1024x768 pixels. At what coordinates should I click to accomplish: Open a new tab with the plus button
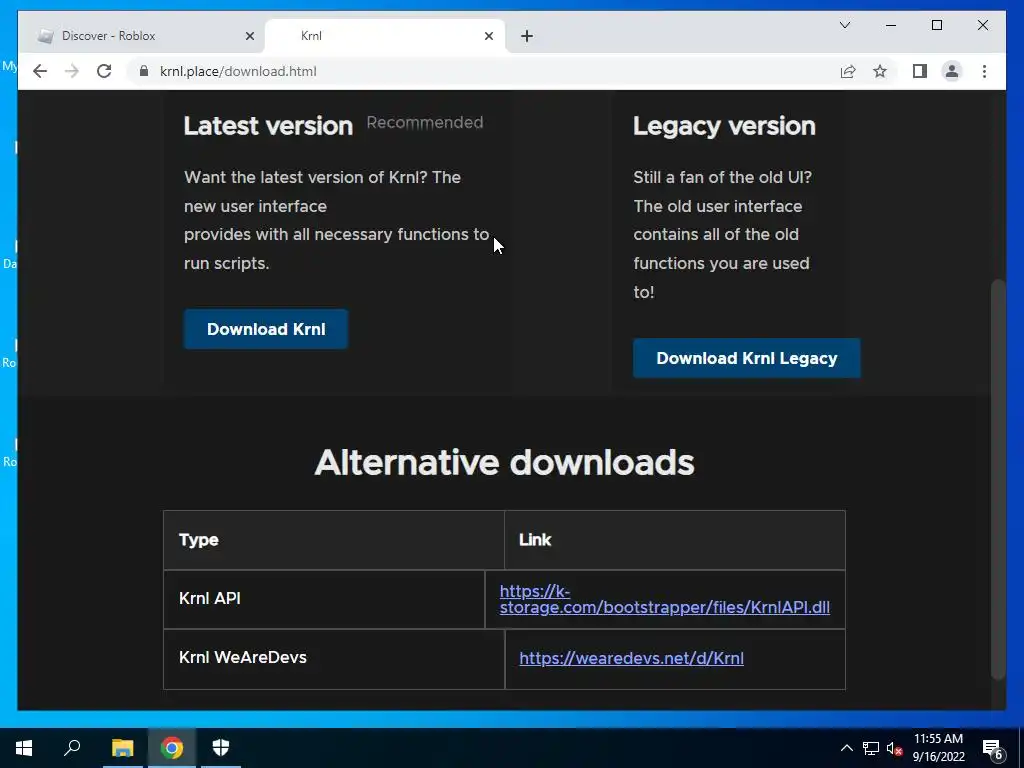click(x=527, y=36)
